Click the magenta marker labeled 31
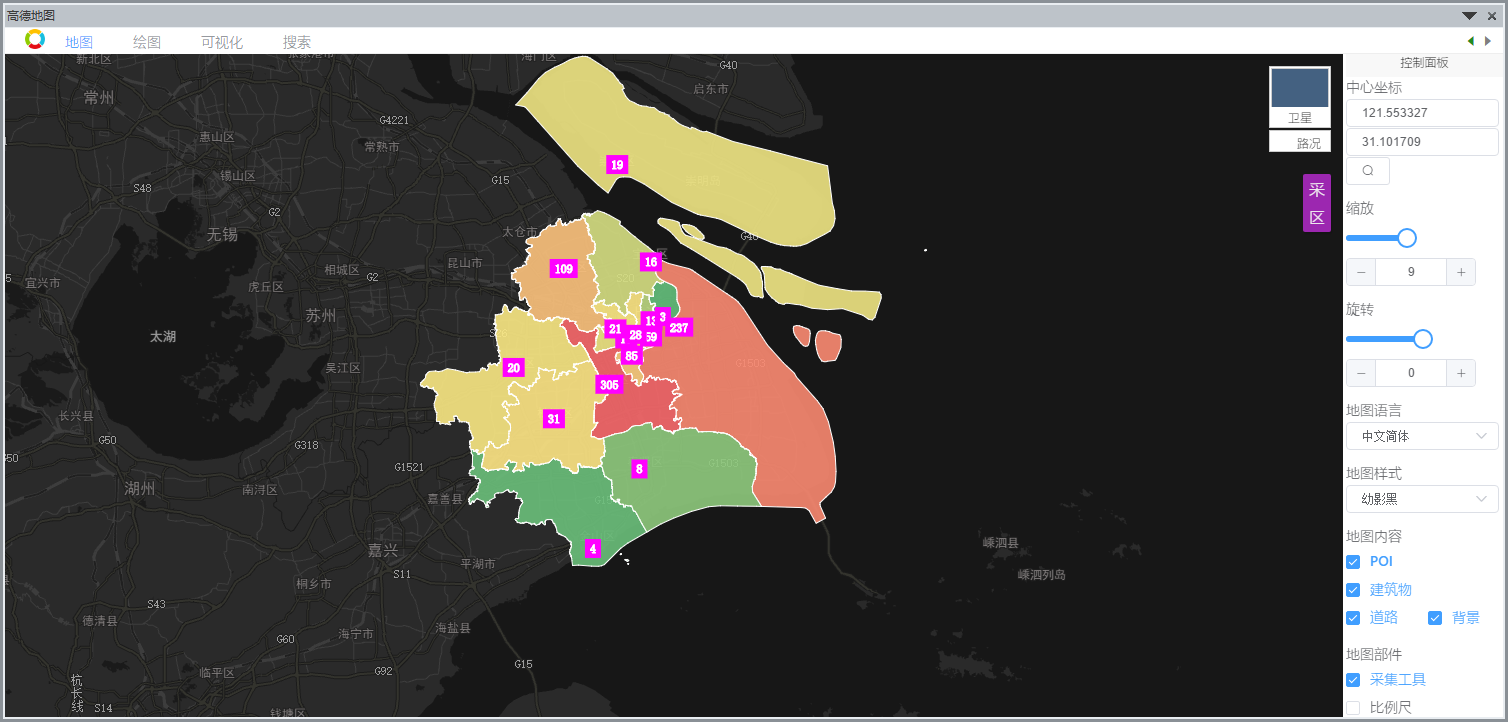Image resolution: width=1508 pixels, height=722 pixels. (x=554, y=419)
